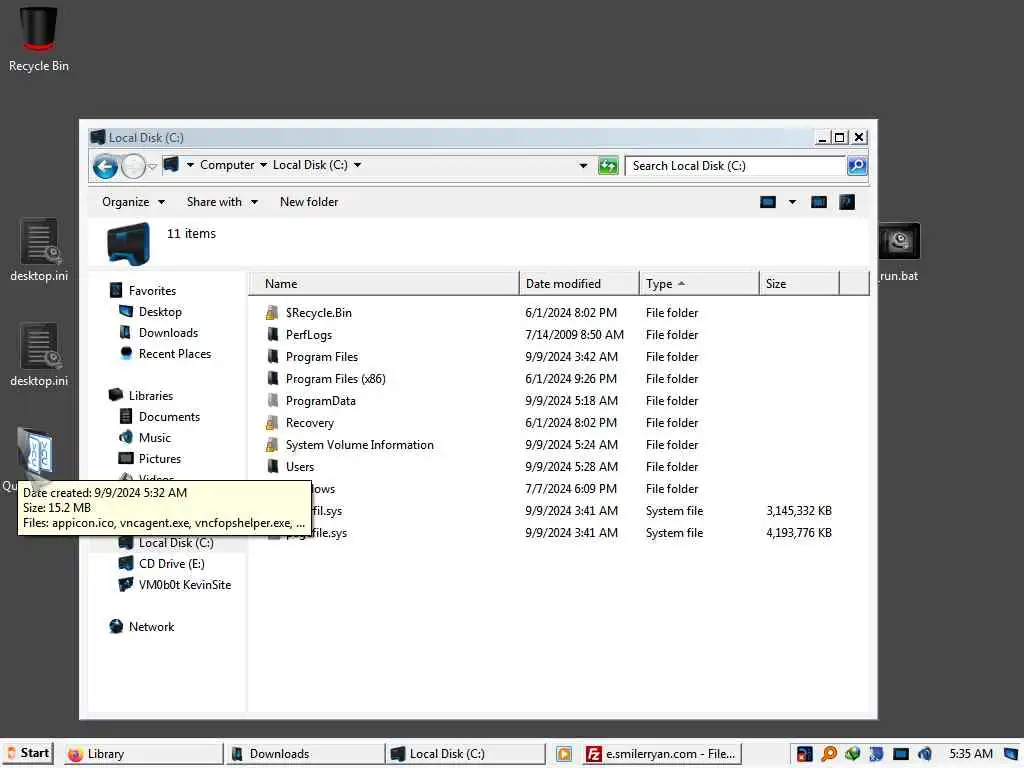Click the Help icon in toolbar
This screenshot has height=768, width=1024.
847,202
